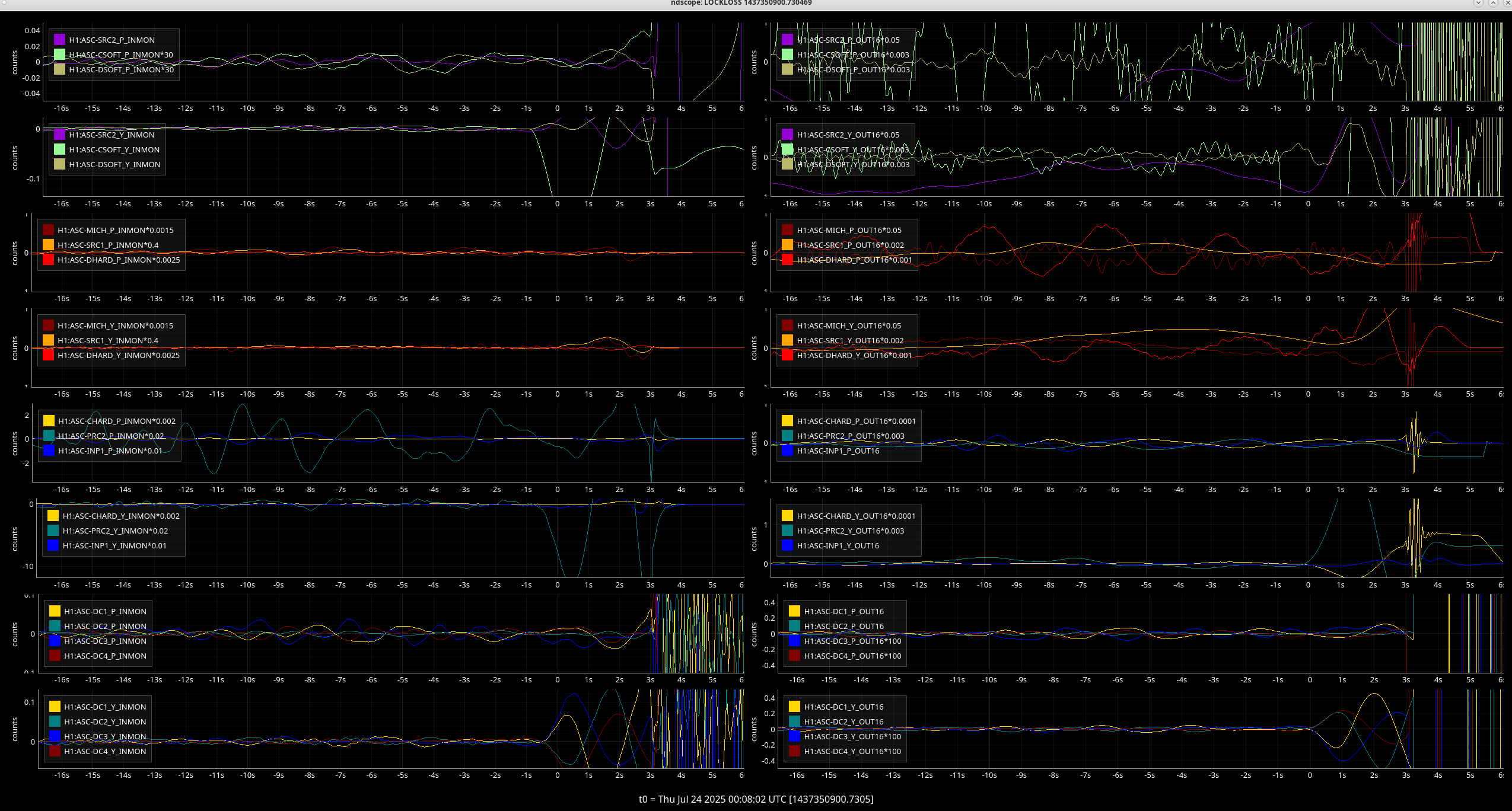Click the blue swatch for H1:ASC-INP1_Y_INMON*0.01
The image size is (1512, 811).
(x=53, y=545)
